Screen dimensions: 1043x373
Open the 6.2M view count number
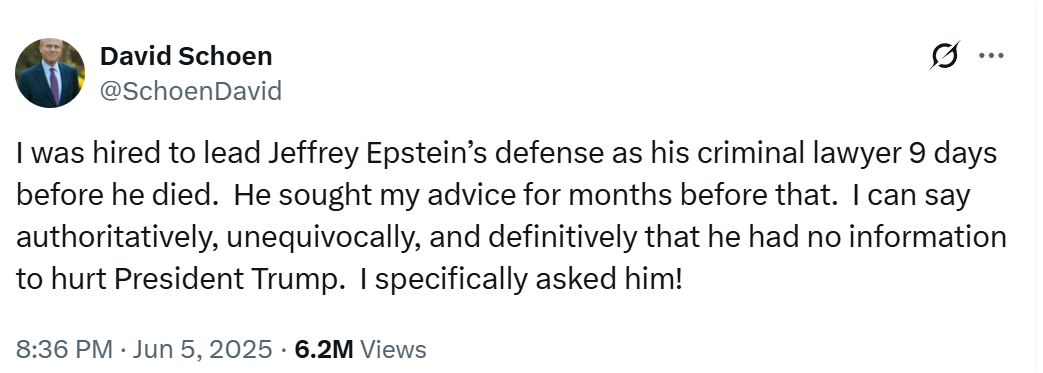pos(324,349)
